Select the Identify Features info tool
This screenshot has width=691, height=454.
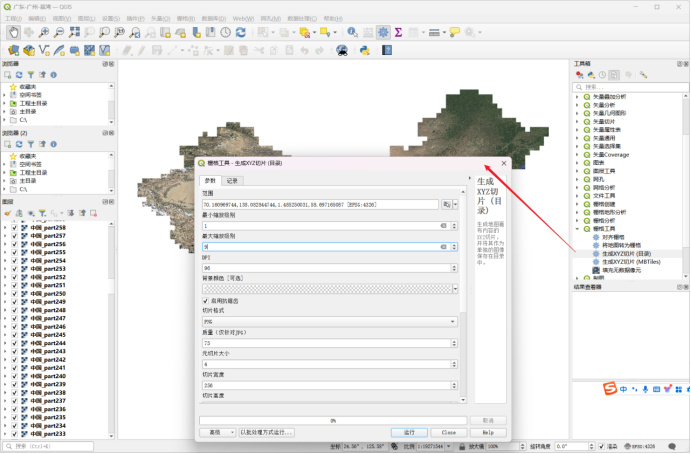[353, 32]
